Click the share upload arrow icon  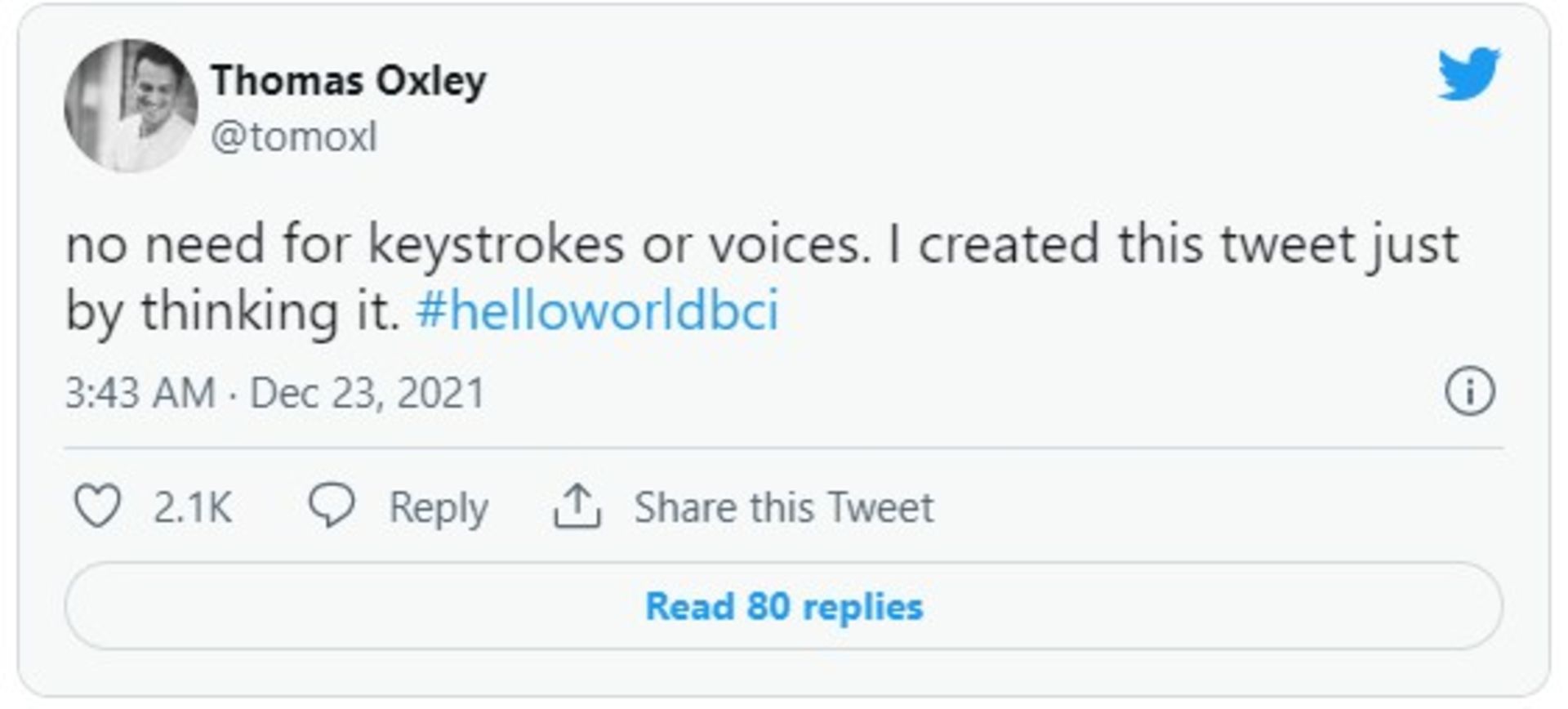(577, 506)
